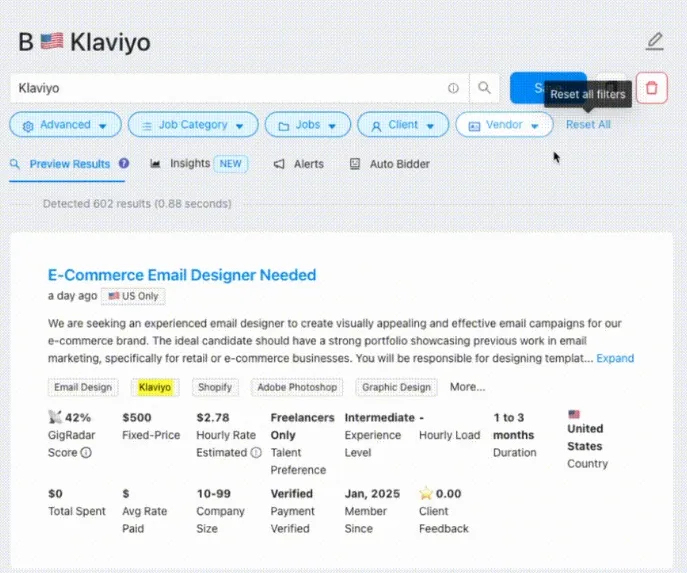Click the Alerts megaphone icon
Image resolution: width=687 pixels, height=573 pixels.
coord(279,164)
